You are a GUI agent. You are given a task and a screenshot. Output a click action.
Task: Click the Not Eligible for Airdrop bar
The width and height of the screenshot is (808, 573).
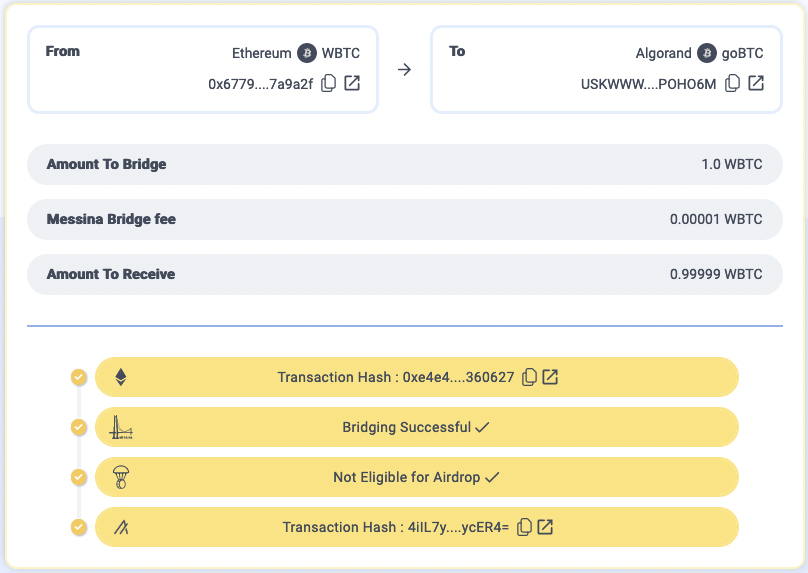416,477
